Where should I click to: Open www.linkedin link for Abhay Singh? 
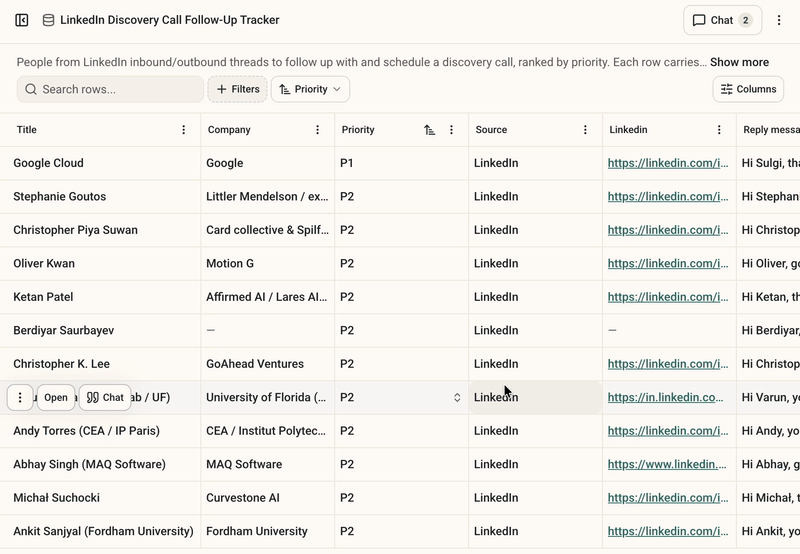coord(667,464)
